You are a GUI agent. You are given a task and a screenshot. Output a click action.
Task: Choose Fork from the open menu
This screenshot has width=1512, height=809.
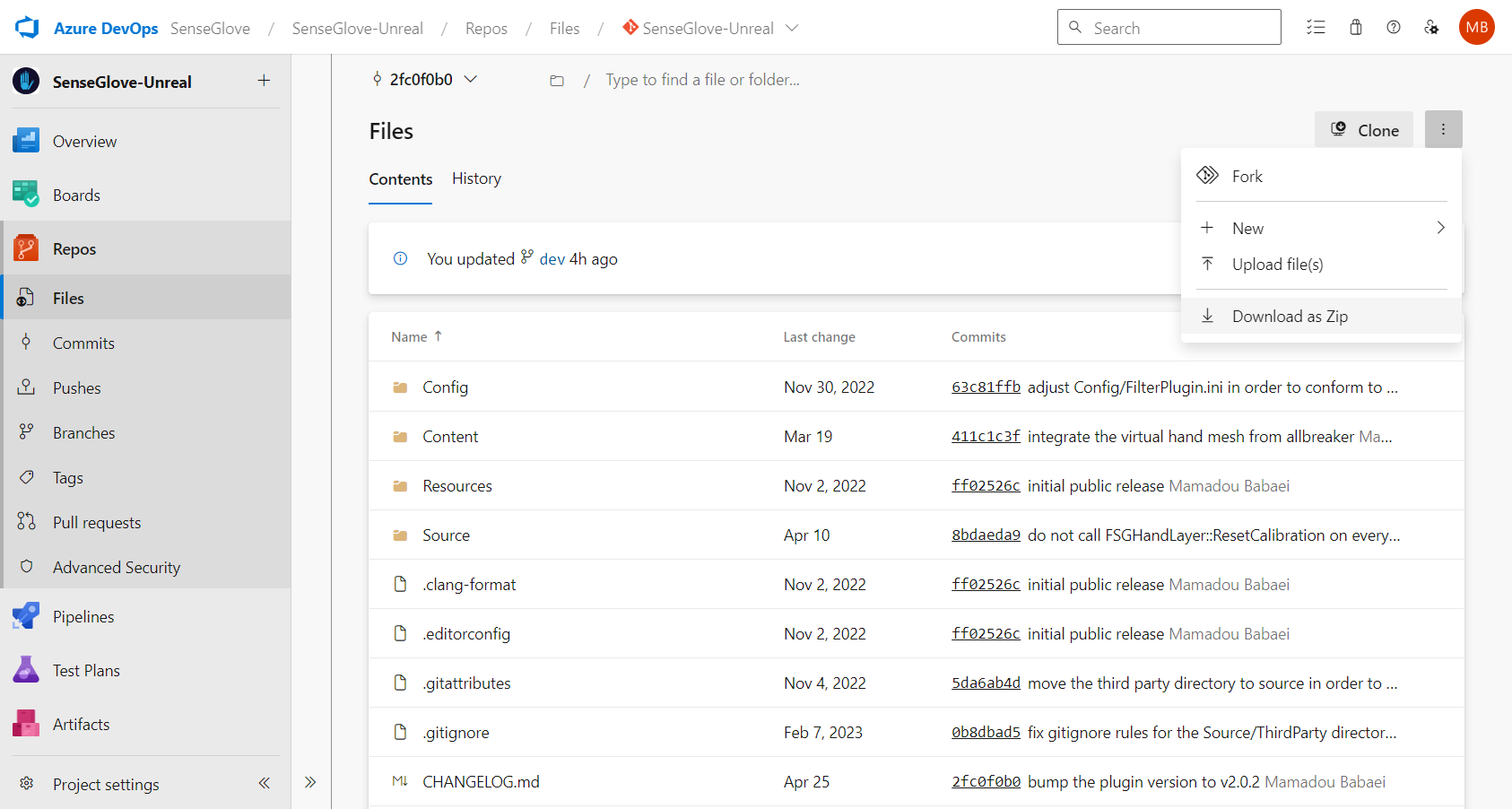point(1247,176)
